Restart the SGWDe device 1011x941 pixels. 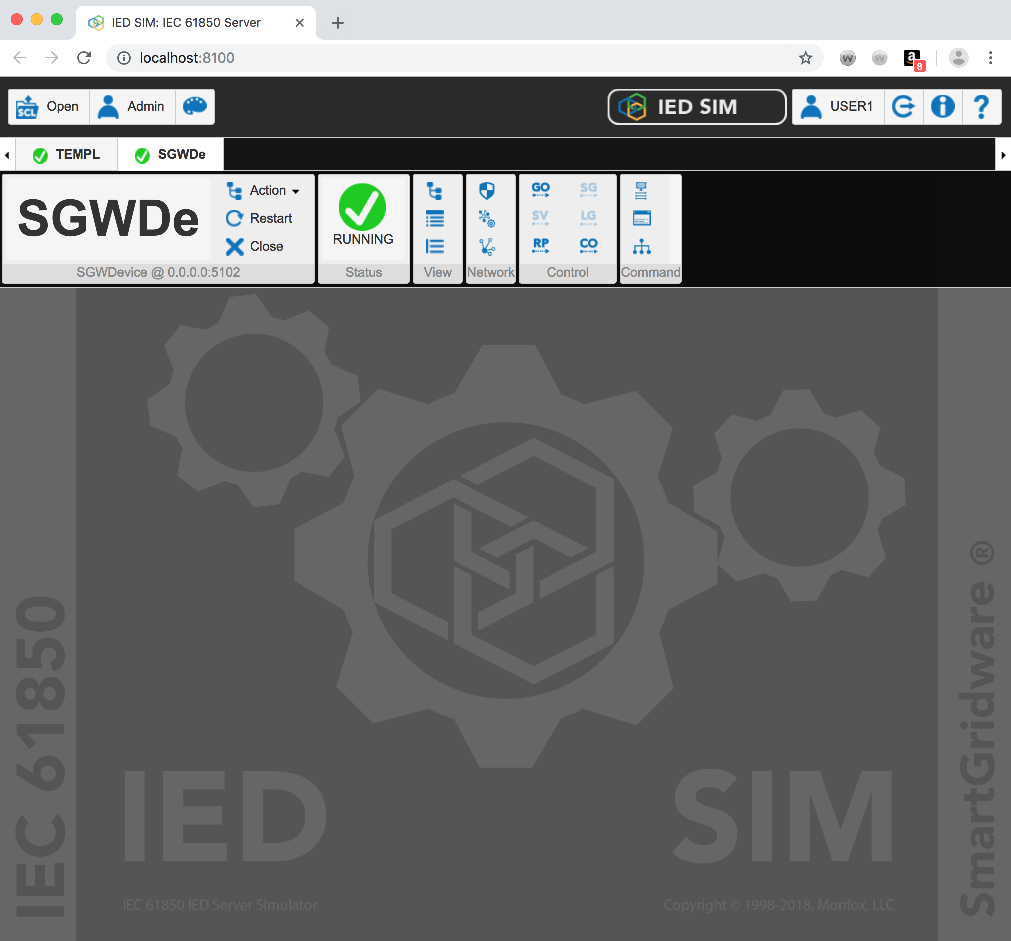coord(259,219)
